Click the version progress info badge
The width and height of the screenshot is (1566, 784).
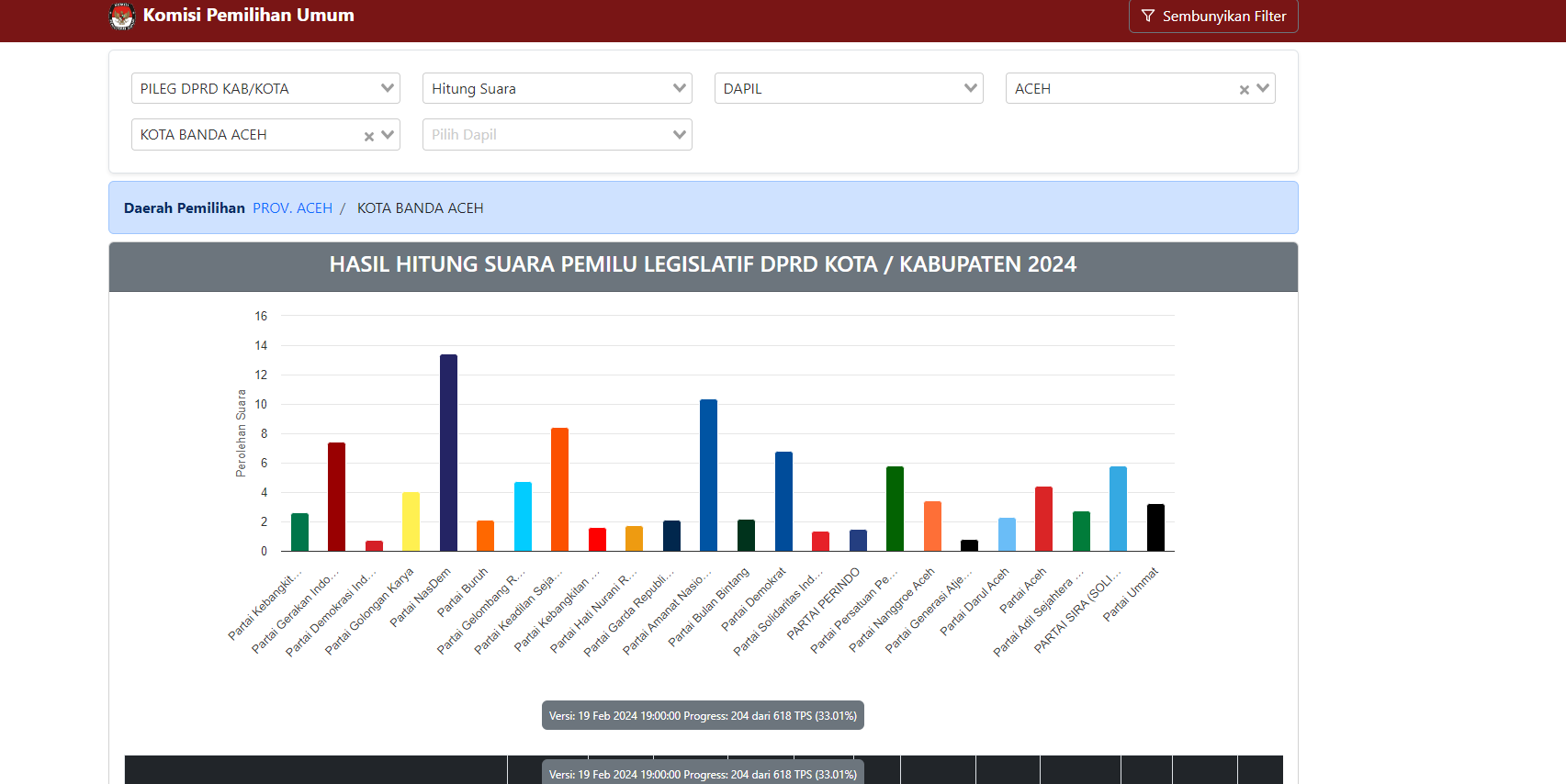(703, 716)
